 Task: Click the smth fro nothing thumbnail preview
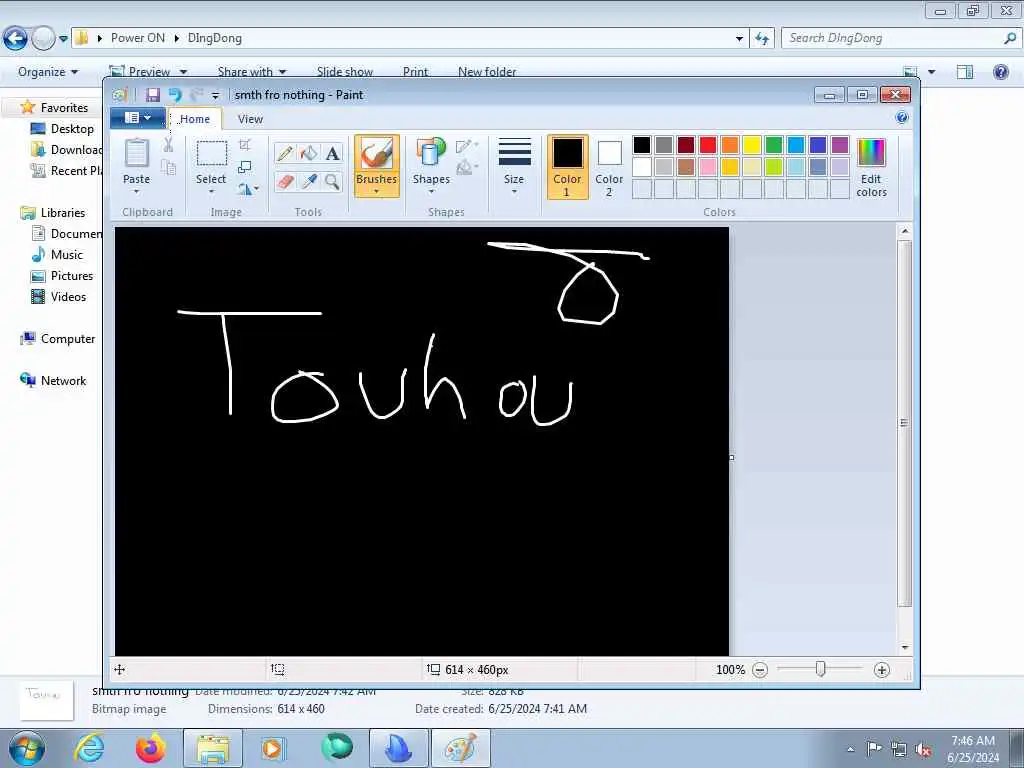click(x=46, y=700)
